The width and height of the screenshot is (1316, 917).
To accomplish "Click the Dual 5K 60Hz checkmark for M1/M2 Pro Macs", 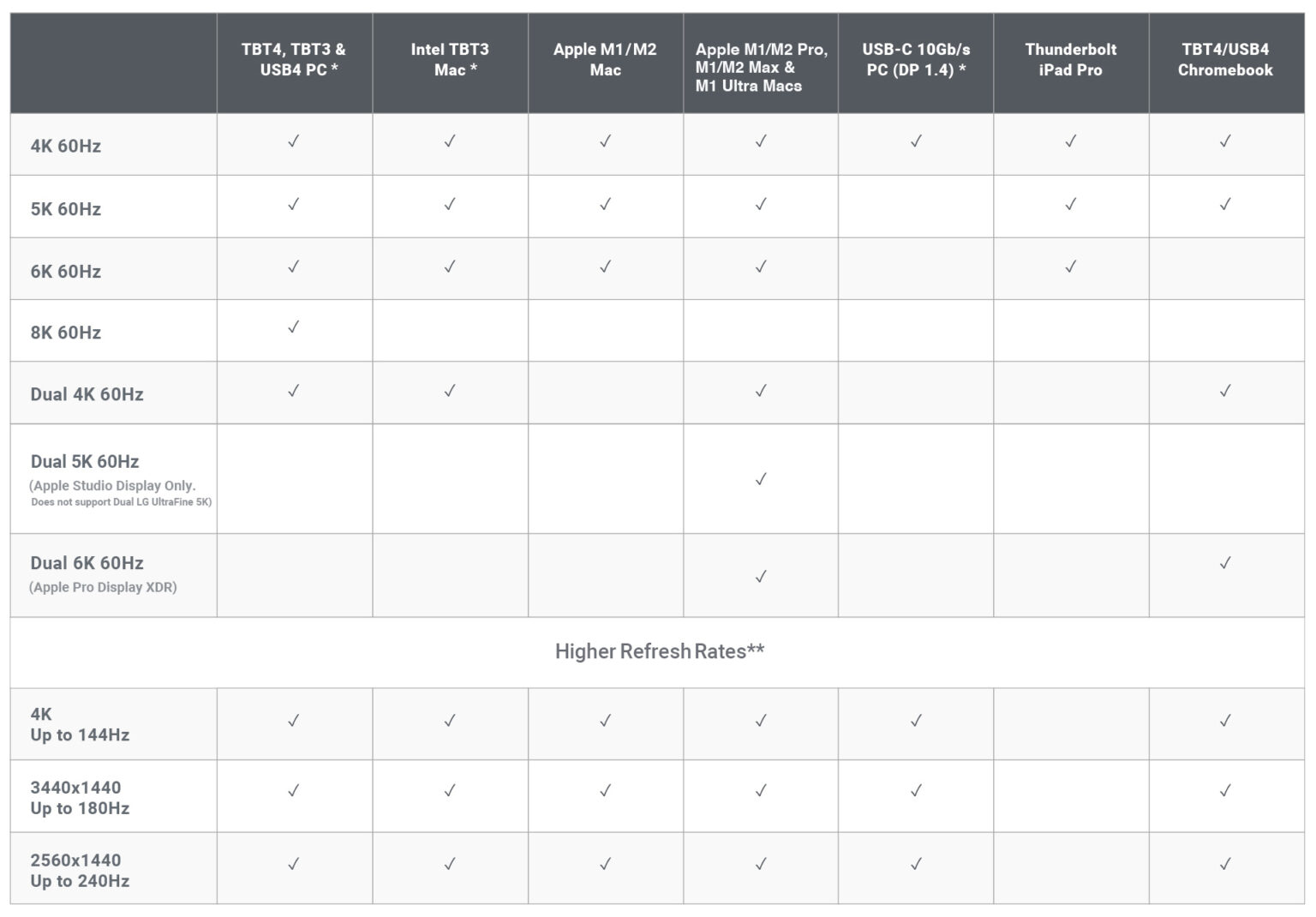I will 761,479.
